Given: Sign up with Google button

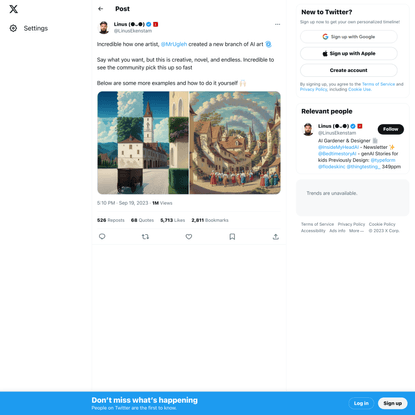Looking at the screenshot, I should [349, 37].
